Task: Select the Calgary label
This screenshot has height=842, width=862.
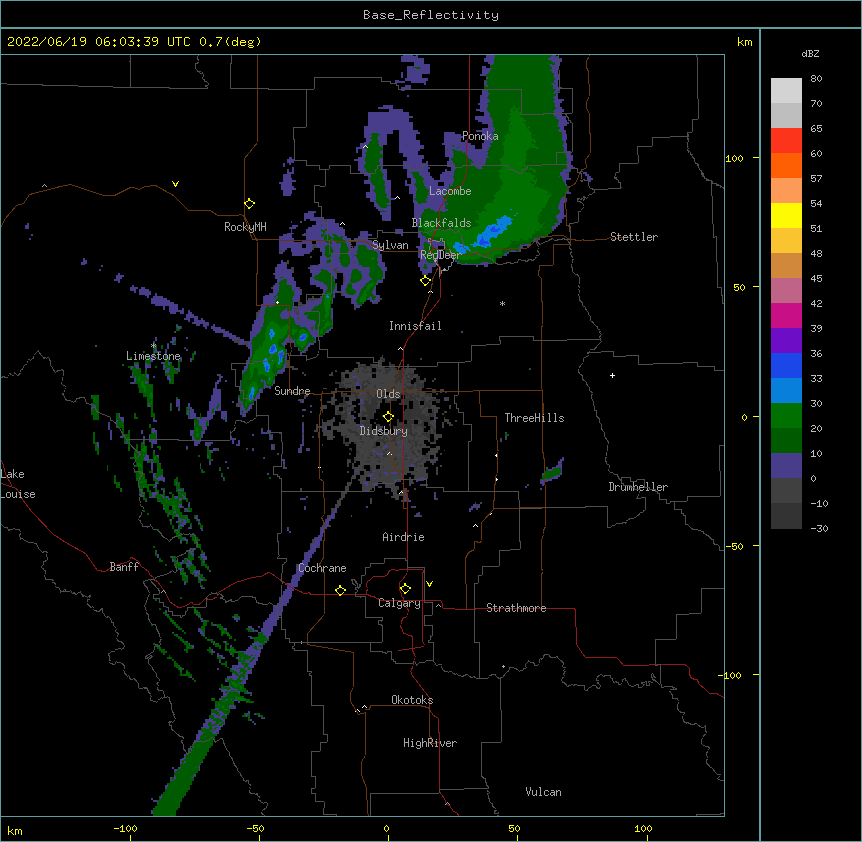Action: click(x=400, y=603)
